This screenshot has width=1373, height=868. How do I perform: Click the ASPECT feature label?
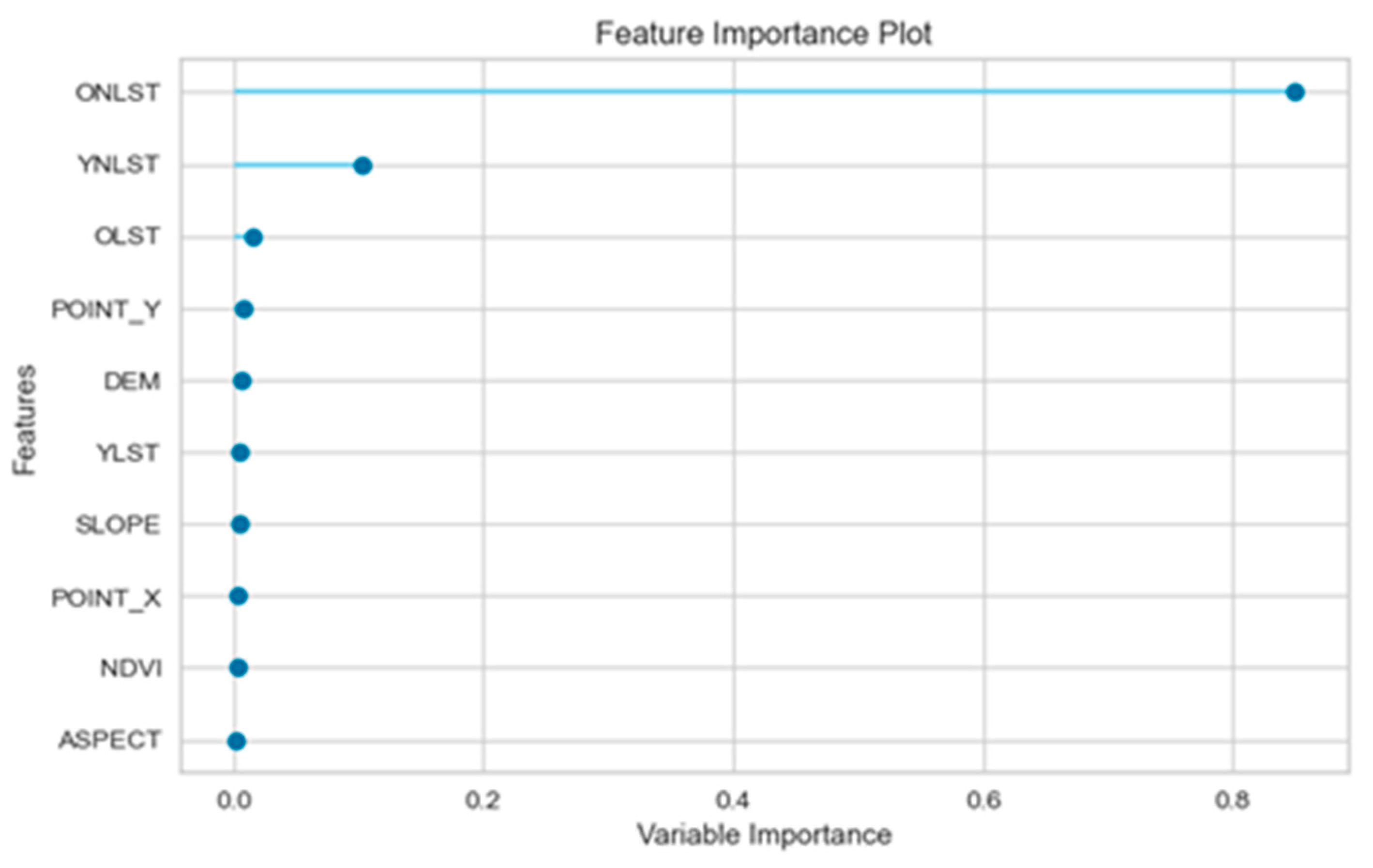coord(109,740)
